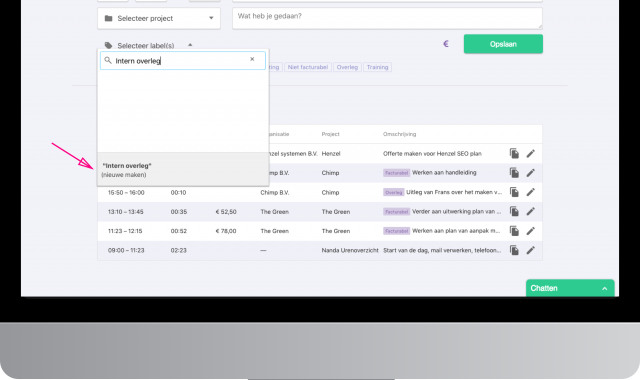Select the Overleg label chip

tap(347, 67)
